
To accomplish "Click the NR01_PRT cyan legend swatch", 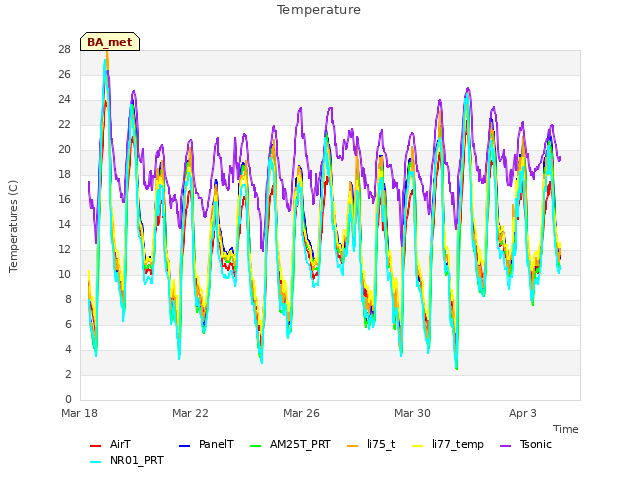I will (x=96, y=462).
